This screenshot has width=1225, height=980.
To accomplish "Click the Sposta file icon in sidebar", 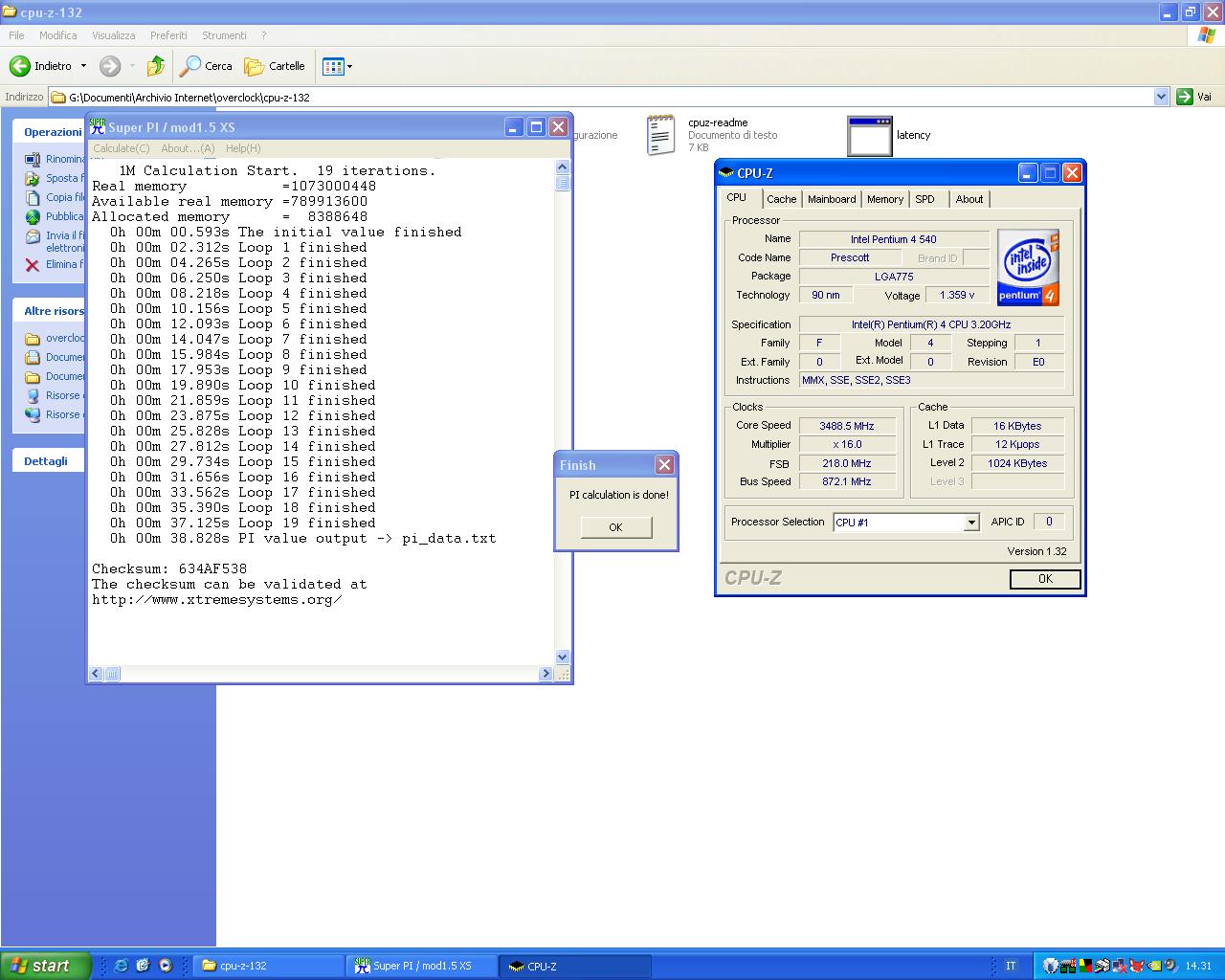I will pos(33,178).
